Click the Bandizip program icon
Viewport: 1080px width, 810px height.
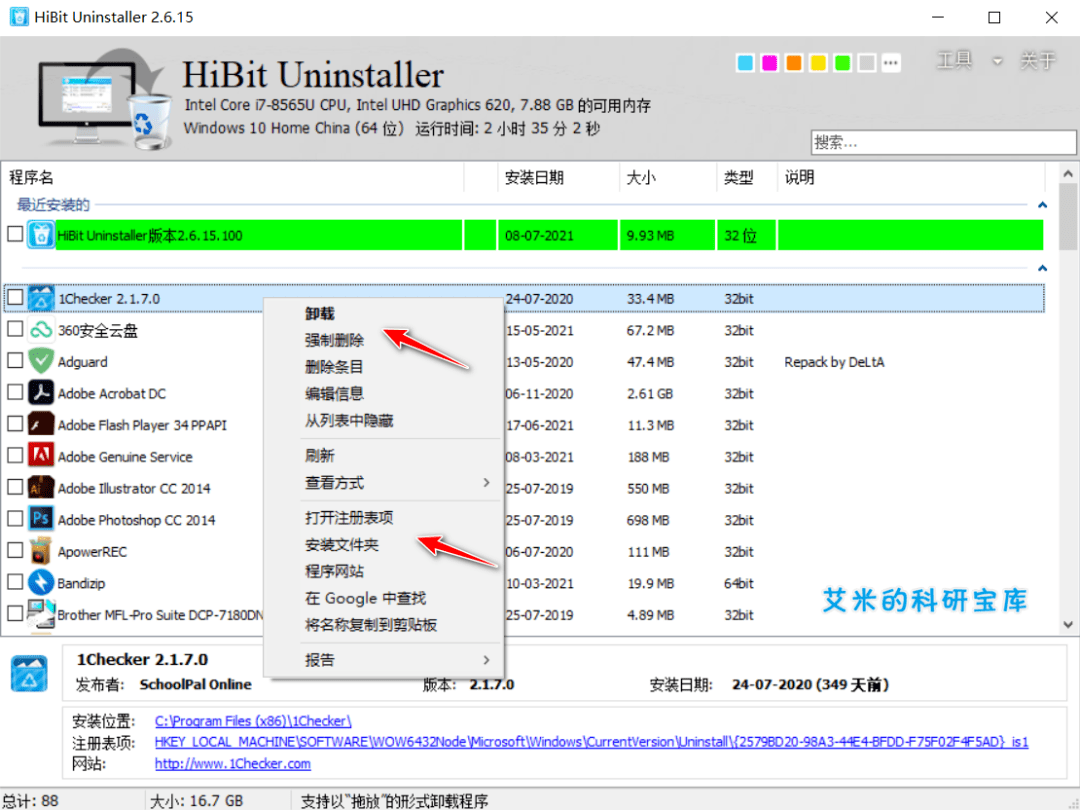click(41, 583)
